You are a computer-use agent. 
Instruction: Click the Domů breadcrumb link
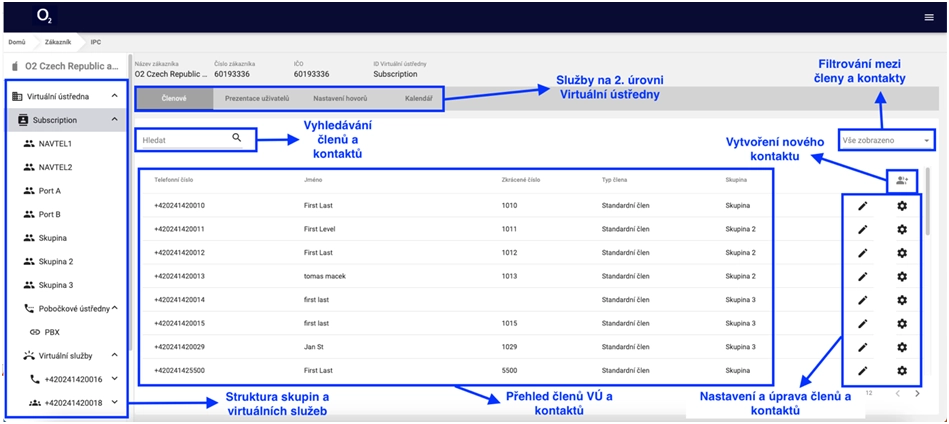pos(17,42)
